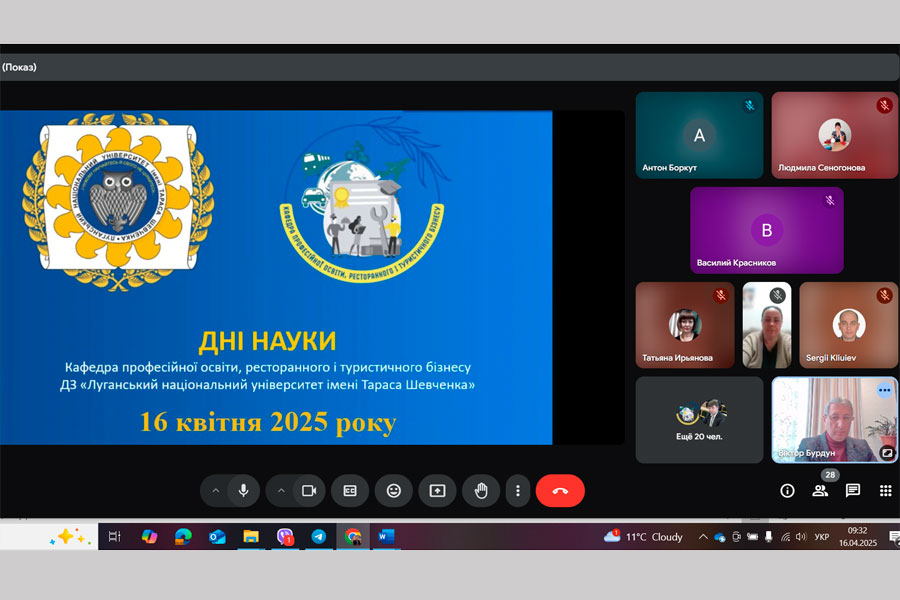This screenshot has width=900, height=600.
Task: Launch Copilot from the taskbar
Action: click(x=149, y=536)
